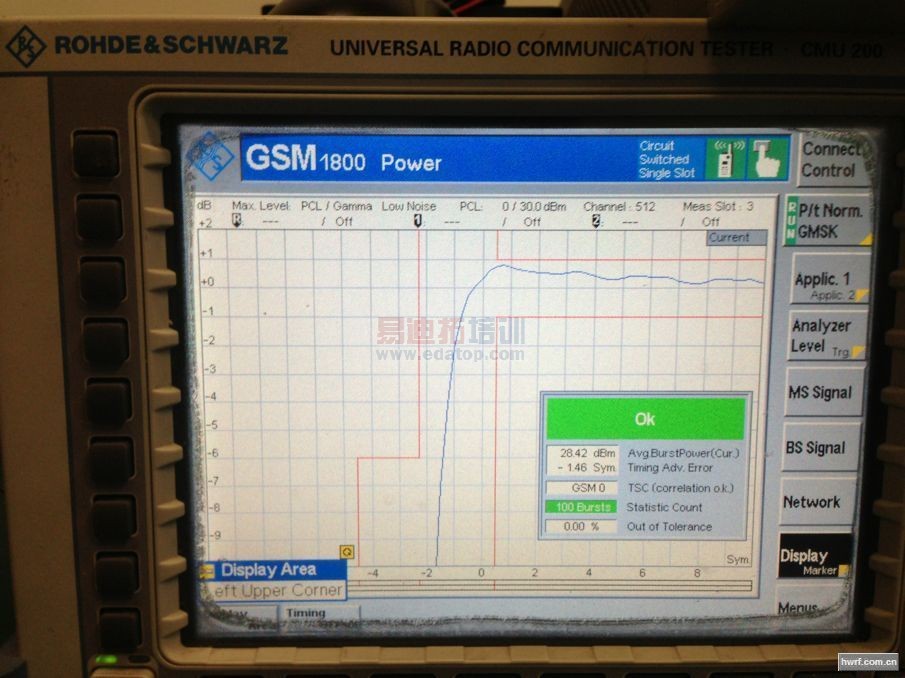Open the Network softkey
The height and width of the screenshot is (678, 905).
click(817, 502)
